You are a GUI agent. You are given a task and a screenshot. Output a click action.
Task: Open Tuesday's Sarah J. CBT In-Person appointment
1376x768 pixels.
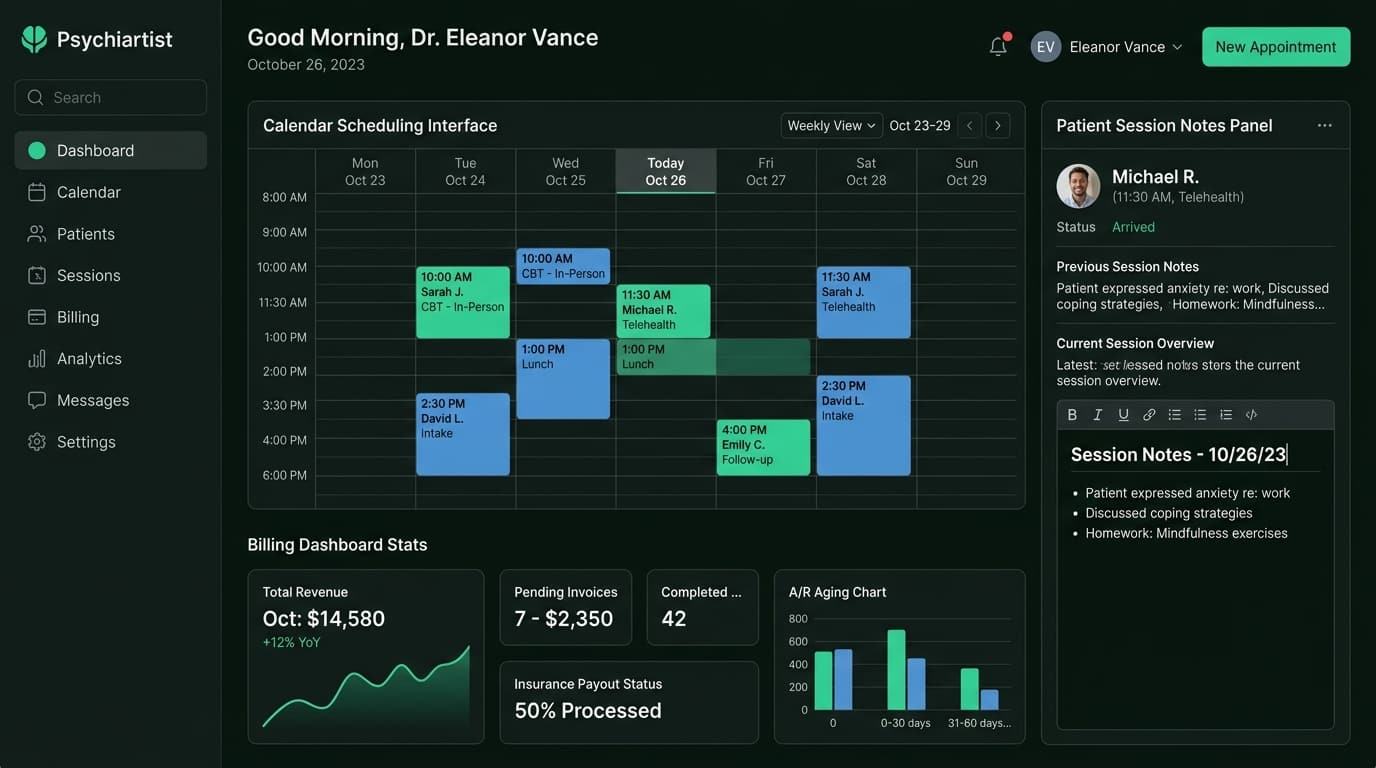463,302
